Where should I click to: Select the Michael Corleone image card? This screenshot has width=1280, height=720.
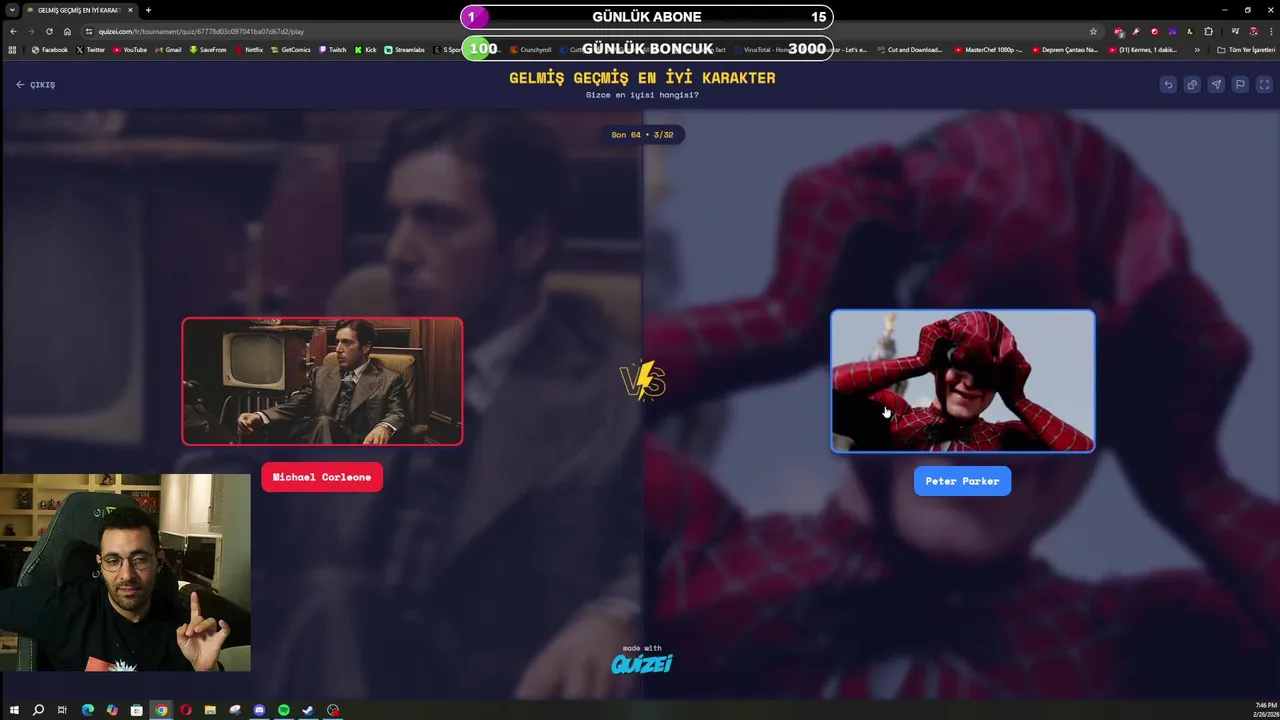click(x=322, y=381)
